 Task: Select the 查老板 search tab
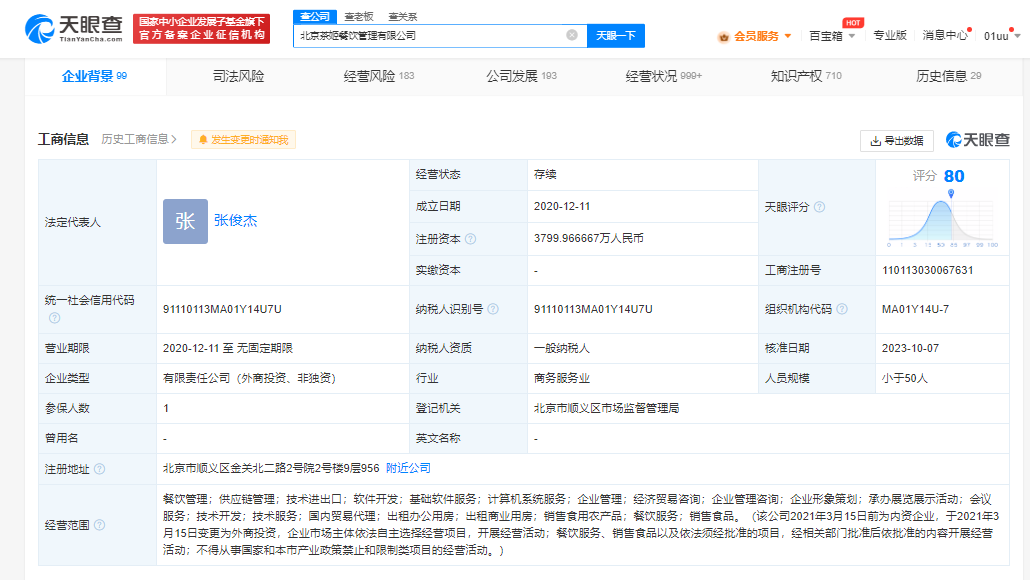point(359,16)
